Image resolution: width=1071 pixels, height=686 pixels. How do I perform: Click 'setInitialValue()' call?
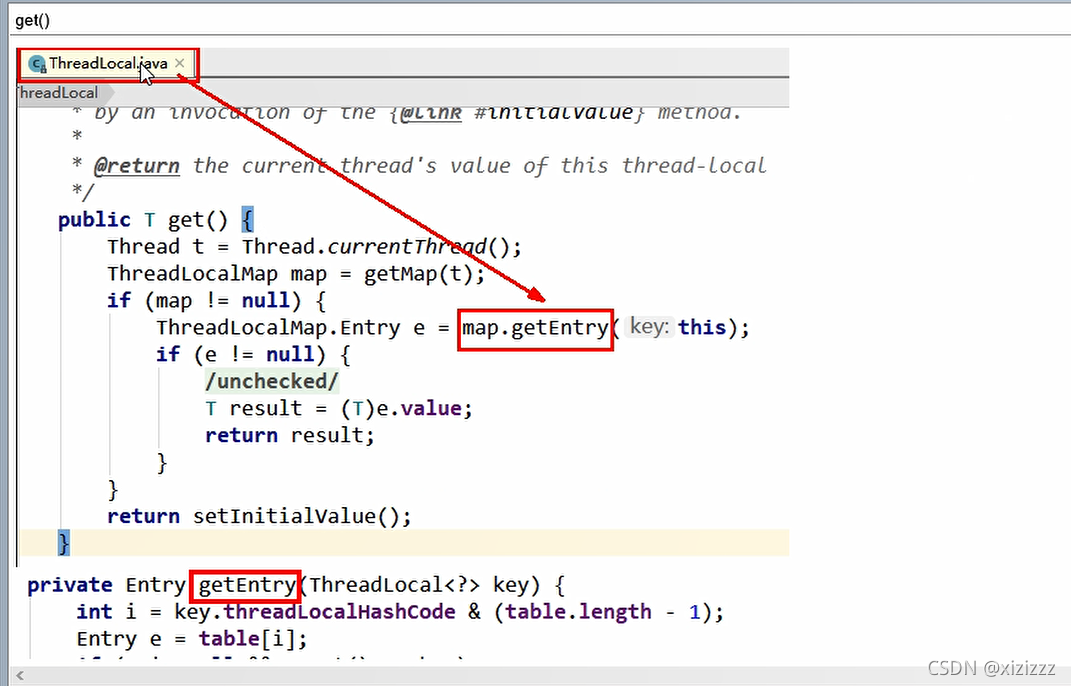pyautogui.click(x=296, y=516)
